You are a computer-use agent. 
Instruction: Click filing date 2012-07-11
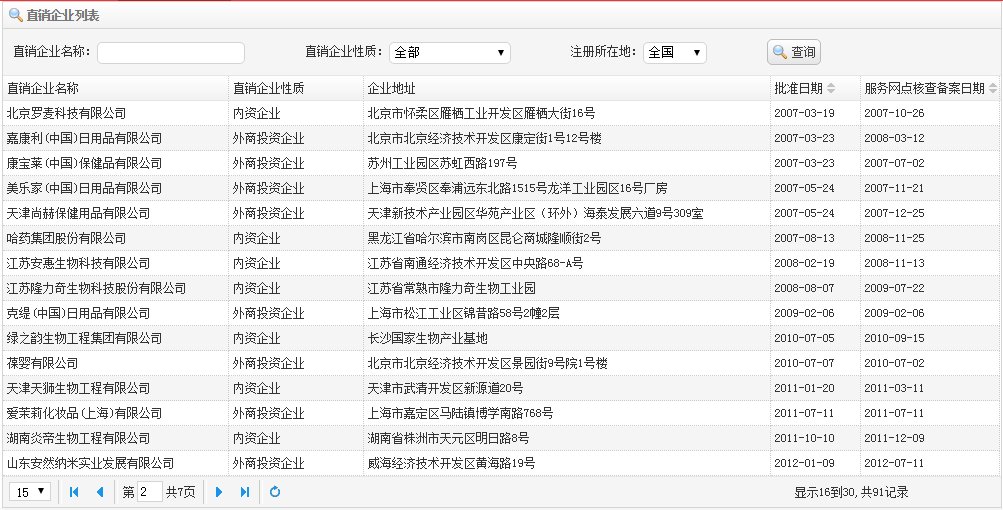(894, 463)
